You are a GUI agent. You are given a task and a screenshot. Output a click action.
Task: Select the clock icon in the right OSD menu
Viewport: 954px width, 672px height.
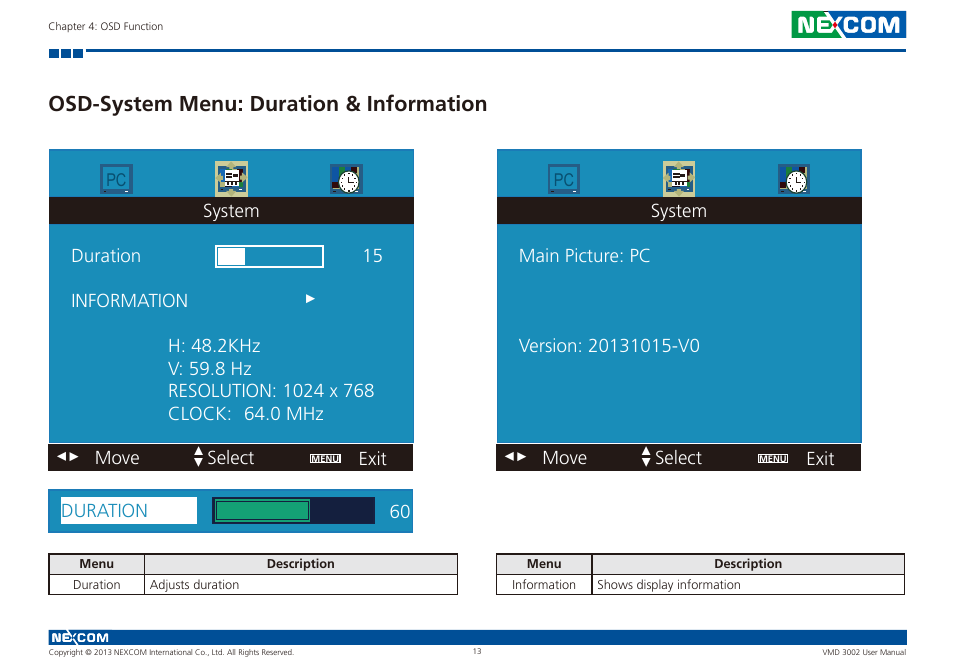click(794, 178)
